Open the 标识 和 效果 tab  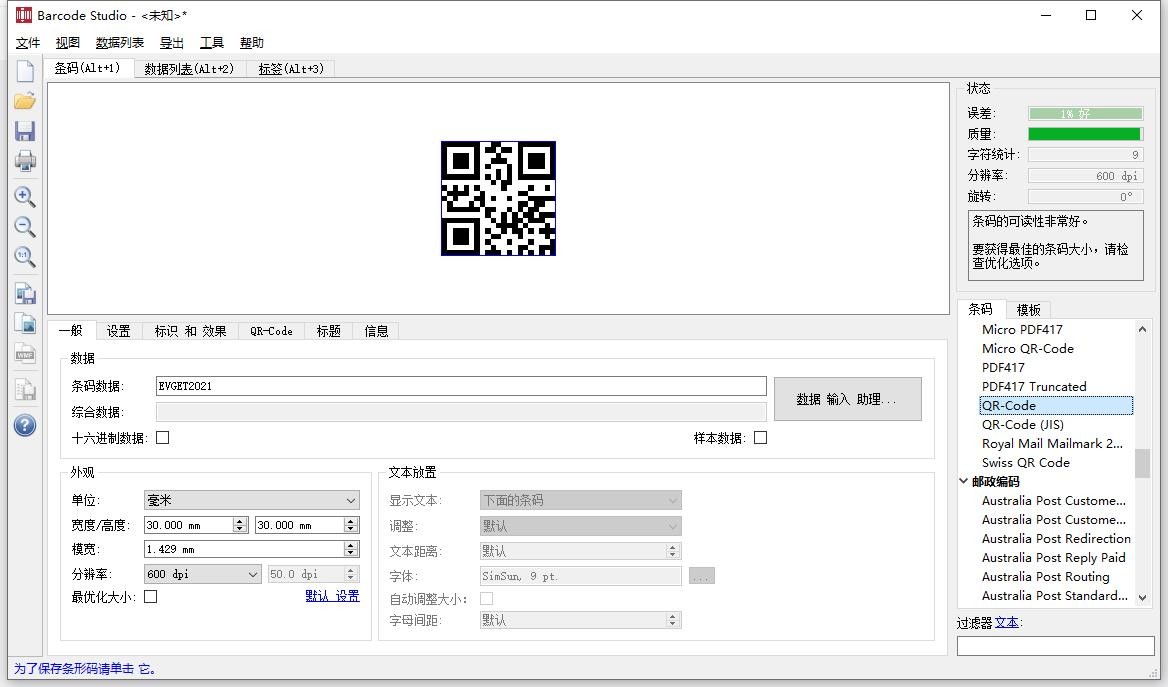point(191,331)
